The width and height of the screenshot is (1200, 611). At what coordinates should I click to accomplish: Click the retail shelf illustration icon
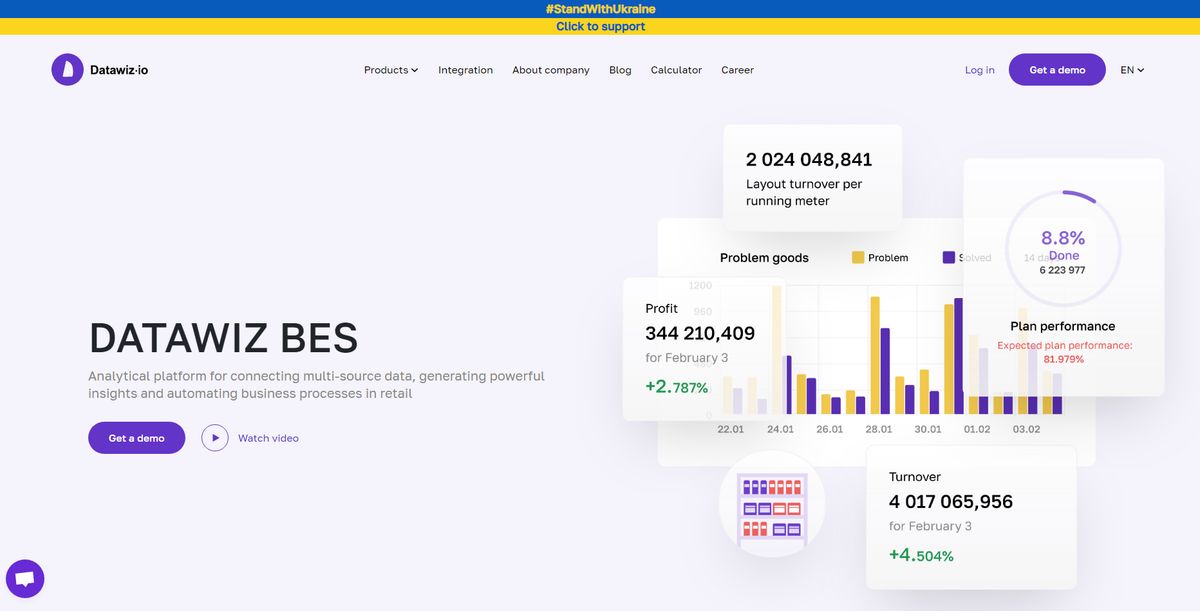pyautogui.click(x=772, y=504)
